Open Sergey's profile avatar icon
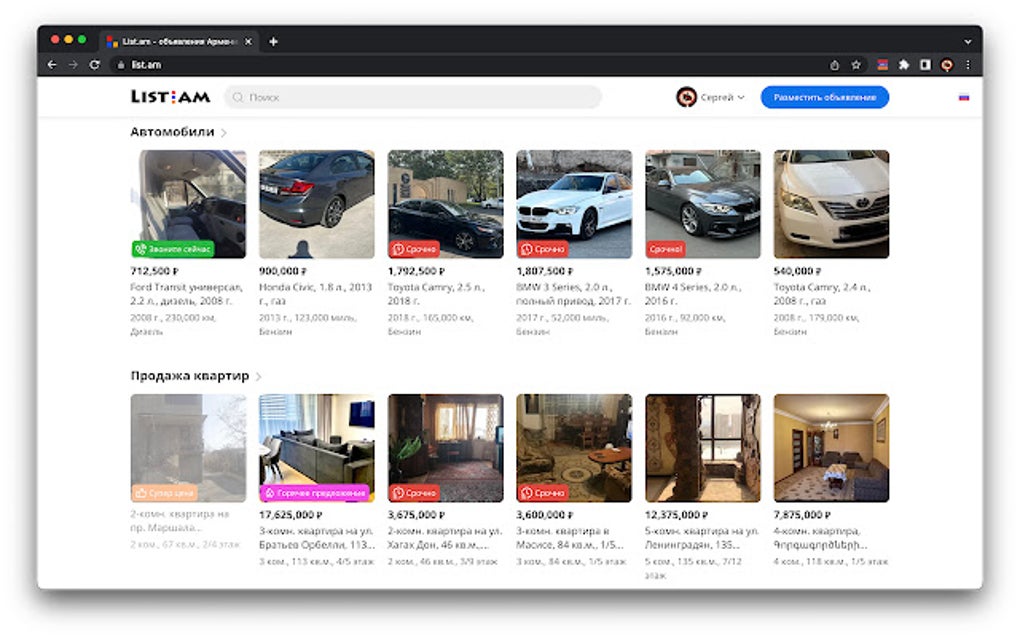1020x638 pixels. [685, 96]
